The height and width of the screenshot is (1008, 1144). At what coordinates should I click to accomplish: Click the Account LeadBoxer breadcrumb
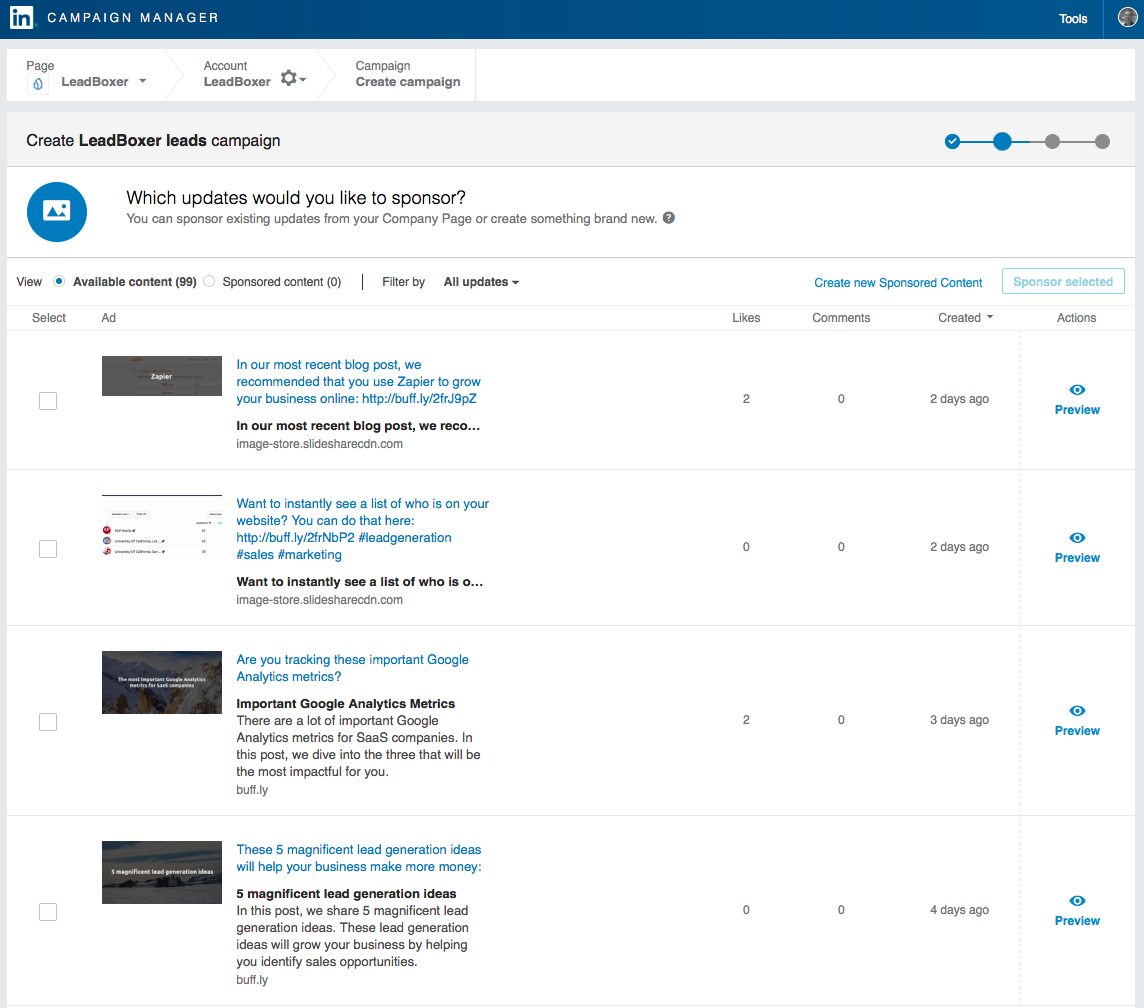pos(237,74)
